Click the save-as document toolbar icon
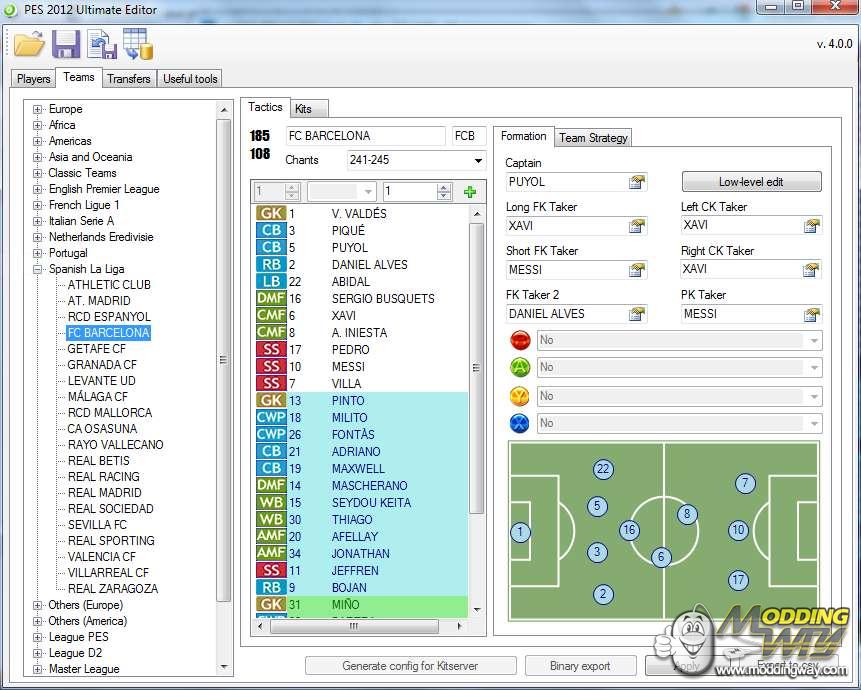 click(101, 44)
